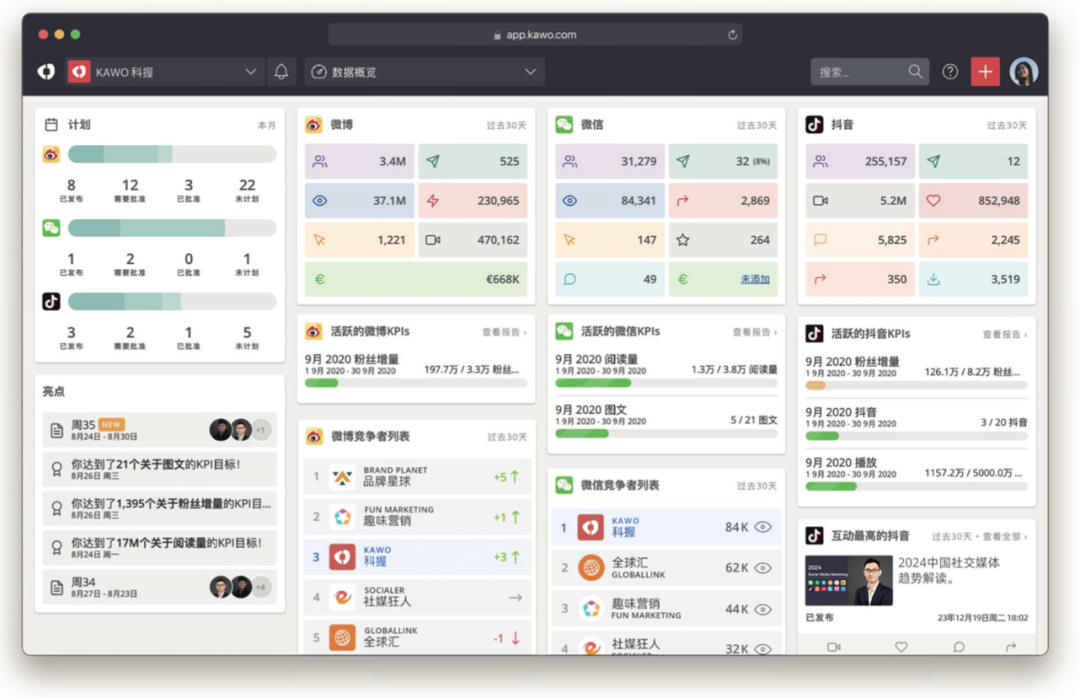
Task: Select Brand Planet 品牌星球 competitor row
Action: (417, 476)
